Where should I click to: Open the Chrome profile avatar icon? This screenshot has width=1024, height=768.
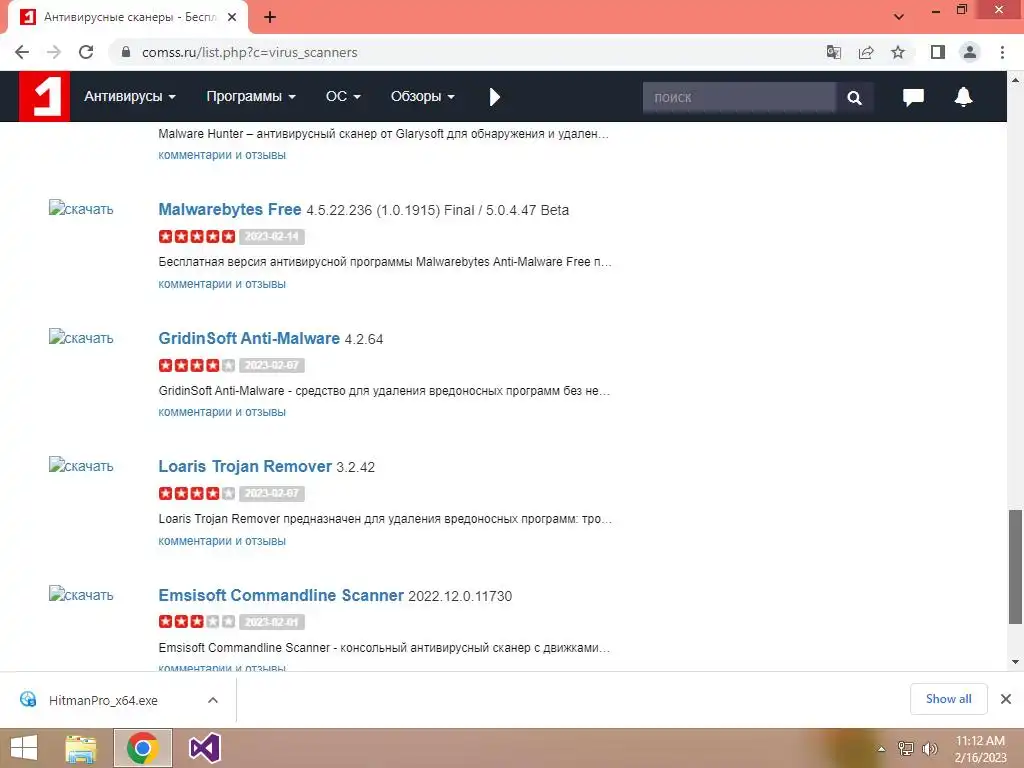tap(970, 52)
